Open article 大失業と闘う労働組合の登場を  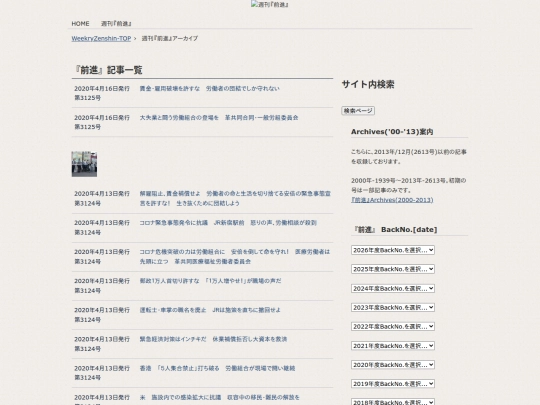219,118
